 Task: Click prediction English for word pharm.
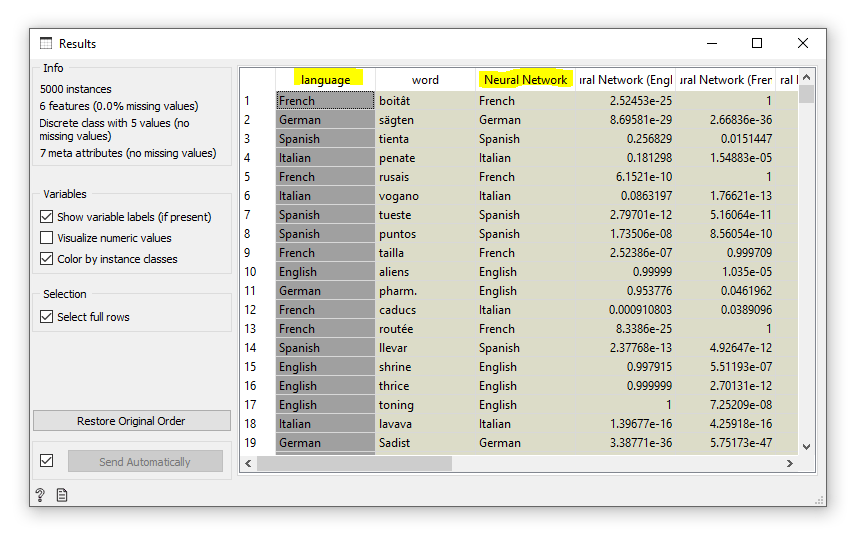pos(525,291)
